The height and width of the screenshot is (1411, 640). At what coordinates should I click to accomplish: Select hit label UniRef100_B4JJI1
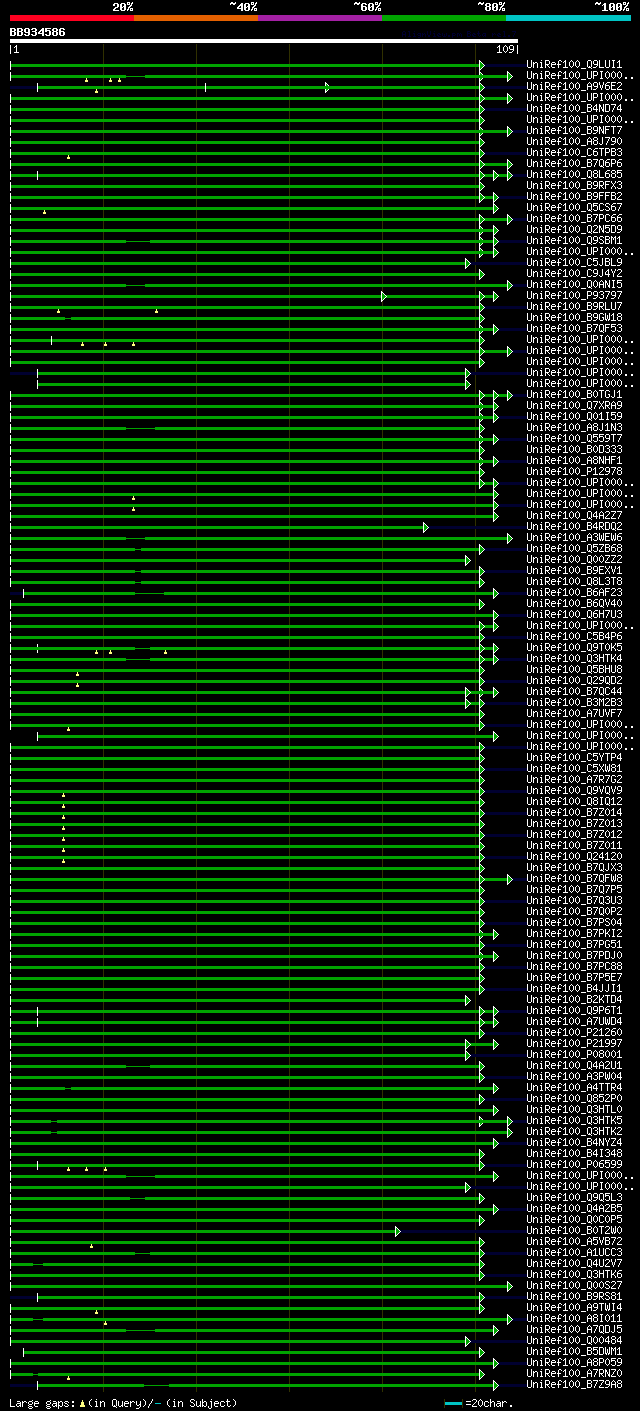click(574, 989)
